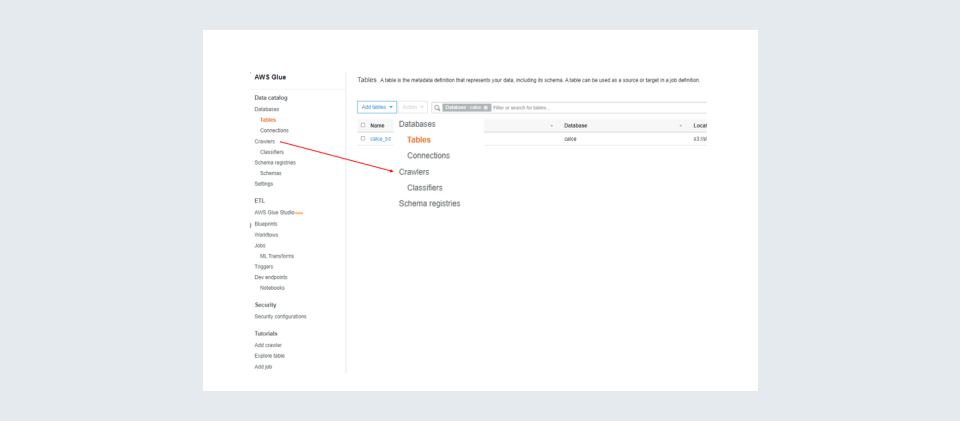Open the Add job tutorial
960x421 pixels.
[x=263, y=367]
